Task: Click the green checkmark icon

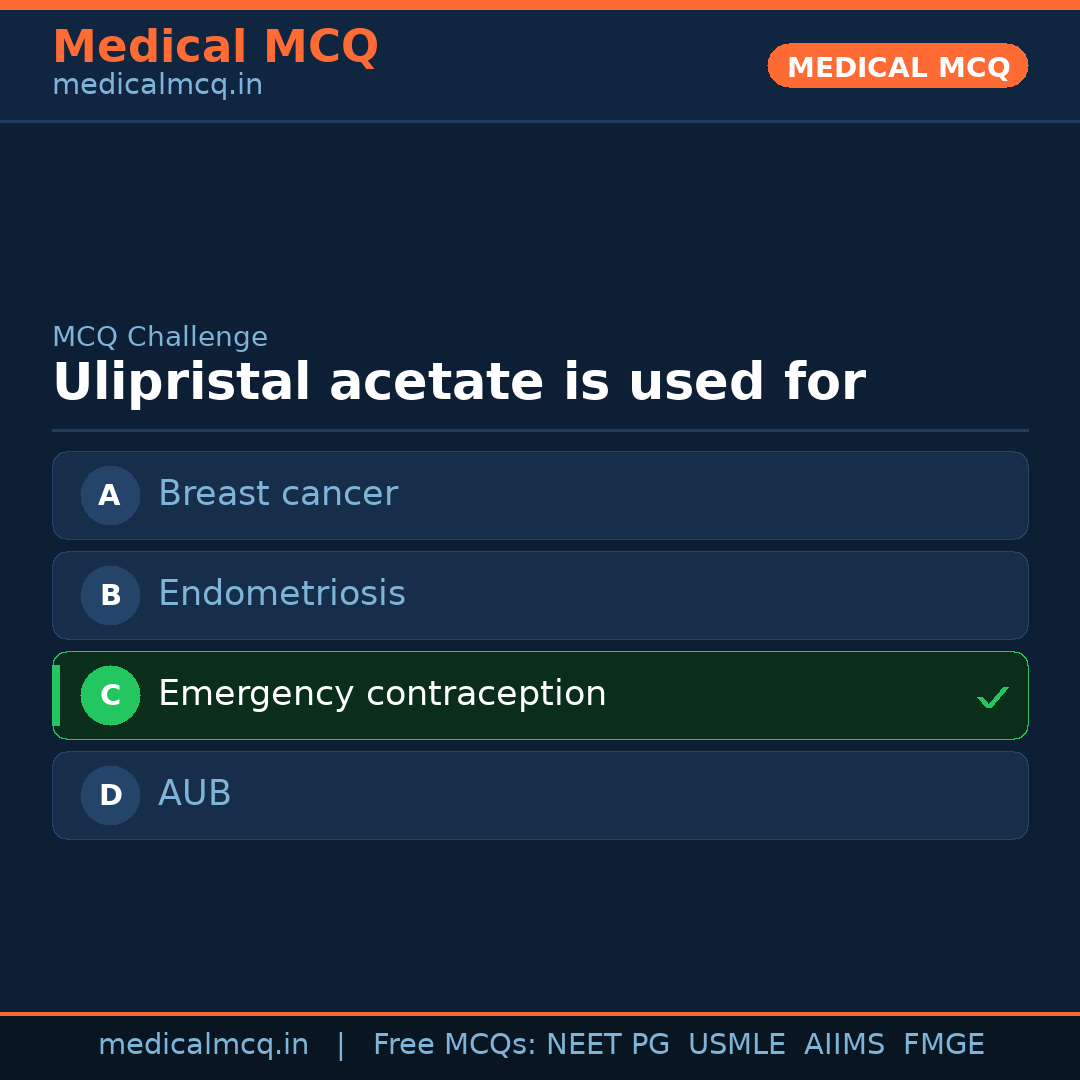Action: (x=992, y=697)
